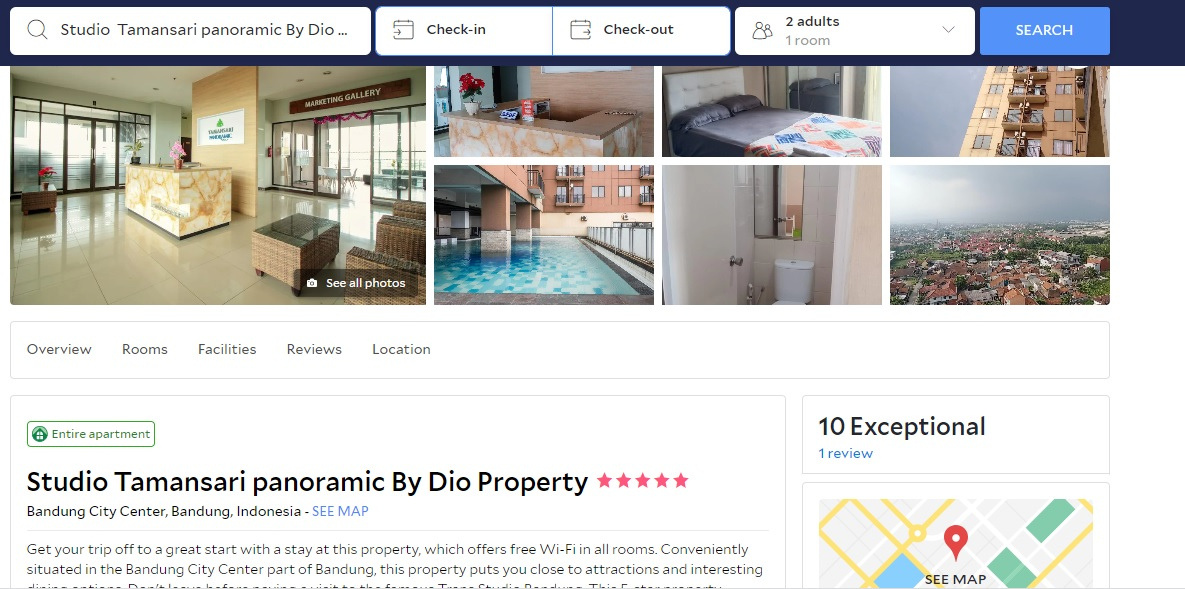Screen dimensions: 1185x589
Task: Go to the Location tab
Action: [401, 349]
